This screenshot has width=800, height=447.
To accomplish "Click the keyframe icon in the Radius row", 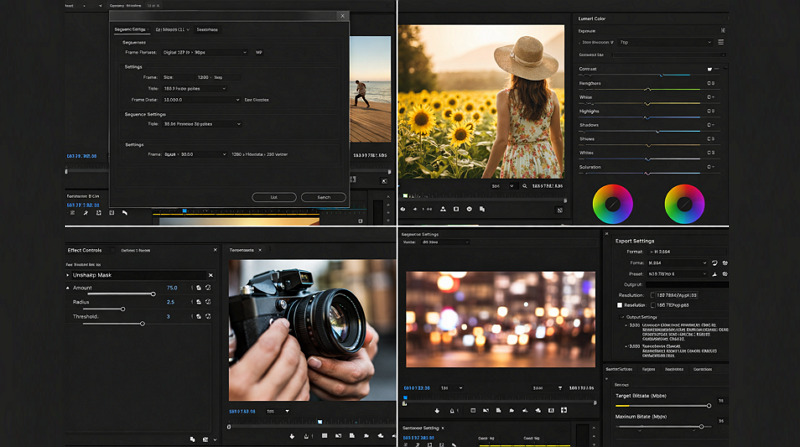I will (x=198, y=302).
